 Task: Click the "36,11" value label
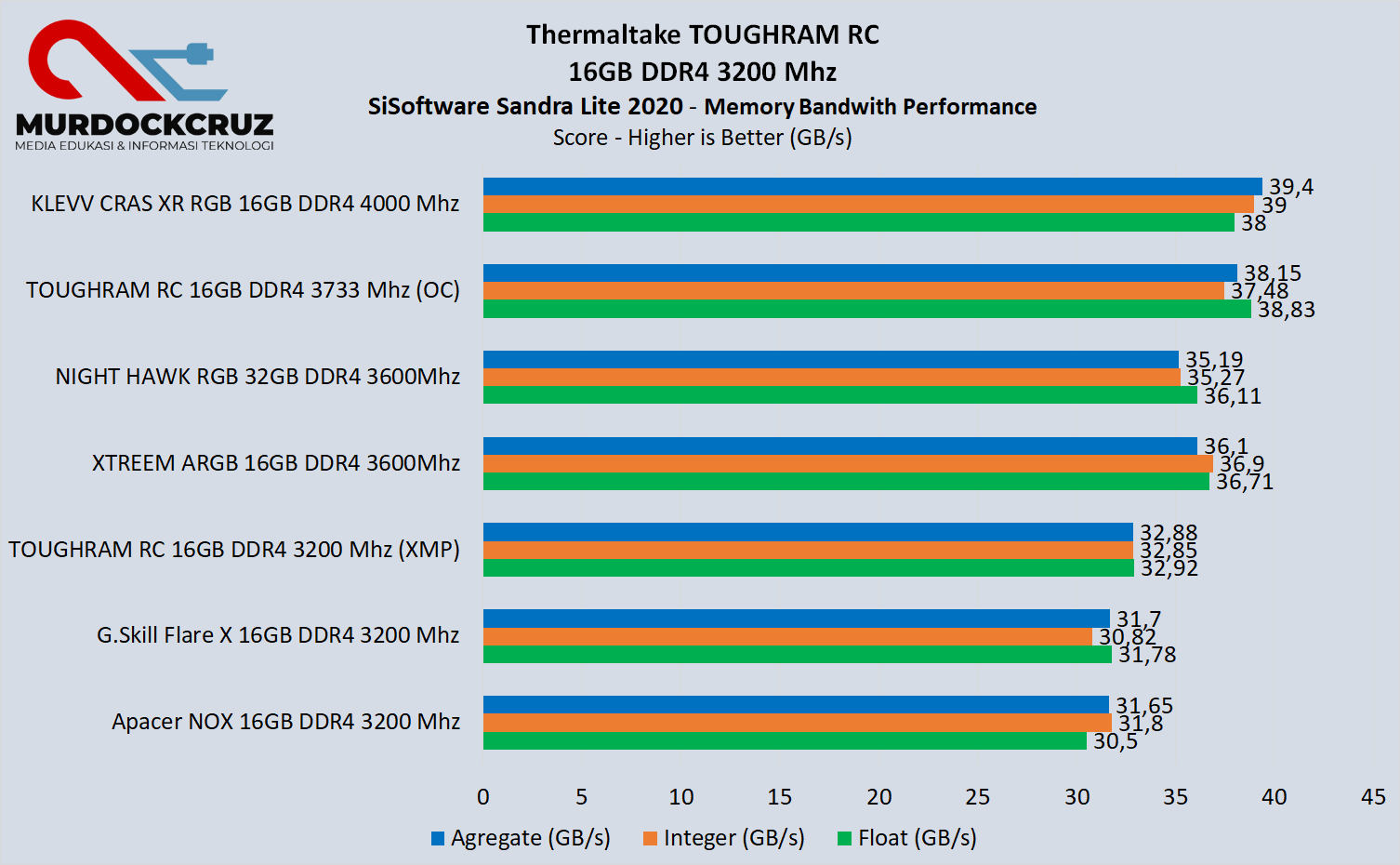[1233, 396]
